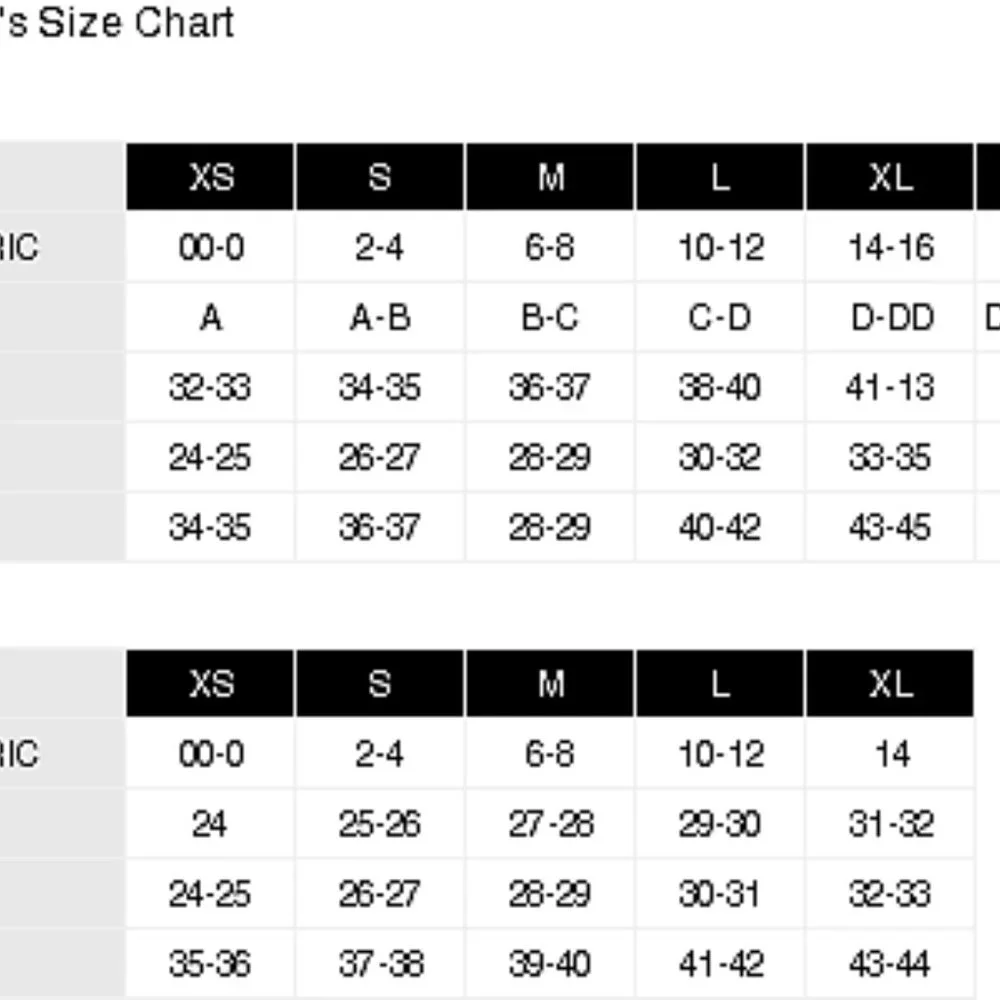Screen dimensions: 1000x1000
Task: Click the 38-40 measurement cell
Action: [x=720, y=387]
